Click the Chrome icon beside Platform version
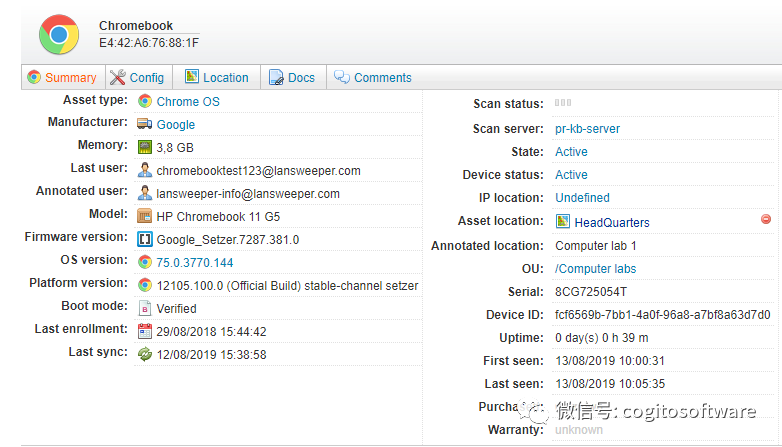Screen dimensions: 782x447 pos(145,285)
